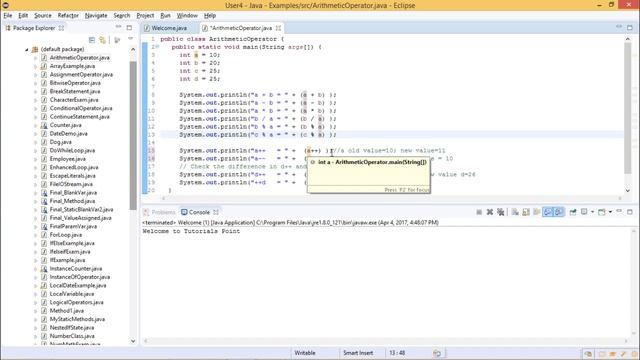
Task: Remove all terminated launches via double-X icon
Action: (500, 212)
